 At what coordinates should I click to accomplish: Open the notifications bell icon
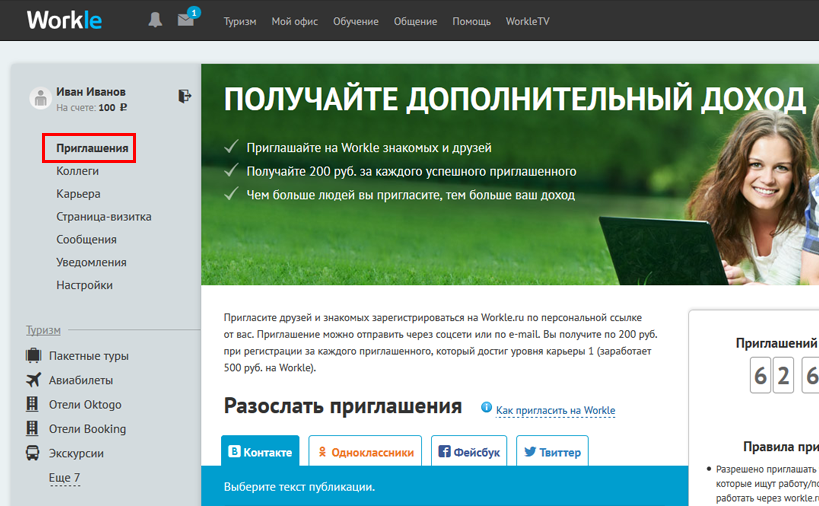point(155,20)
